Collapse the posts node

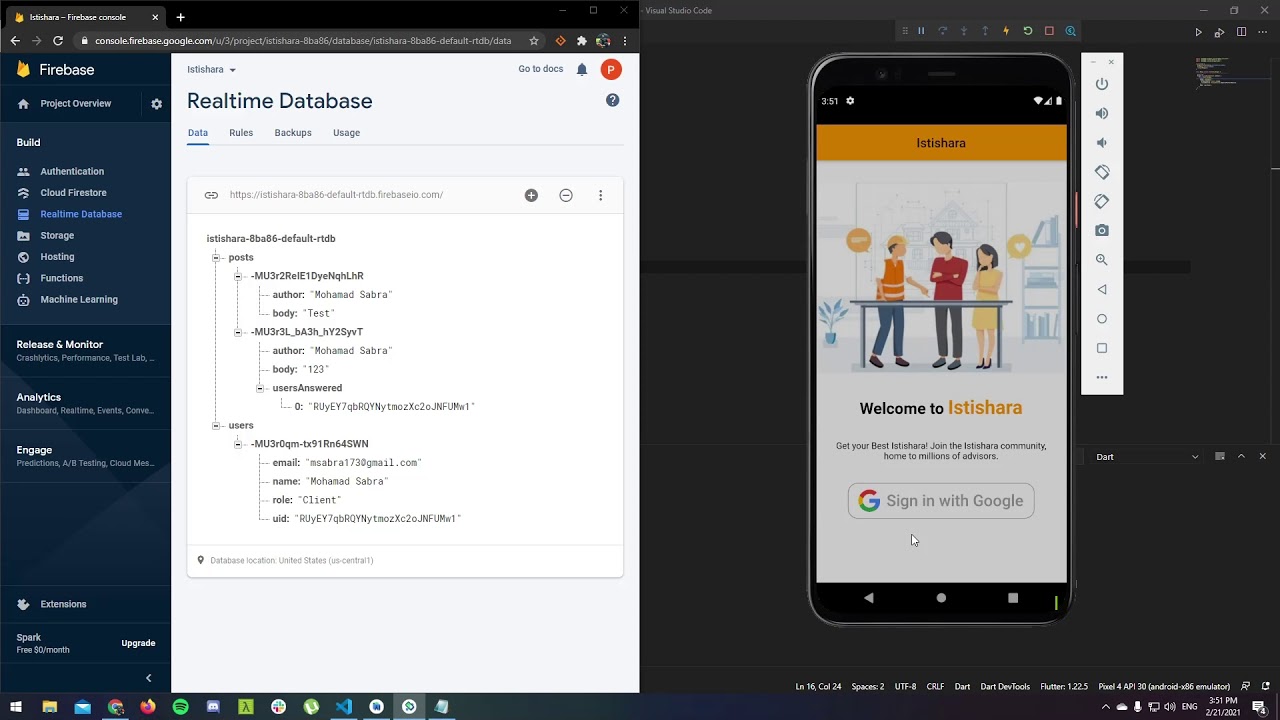pos(216,258)
